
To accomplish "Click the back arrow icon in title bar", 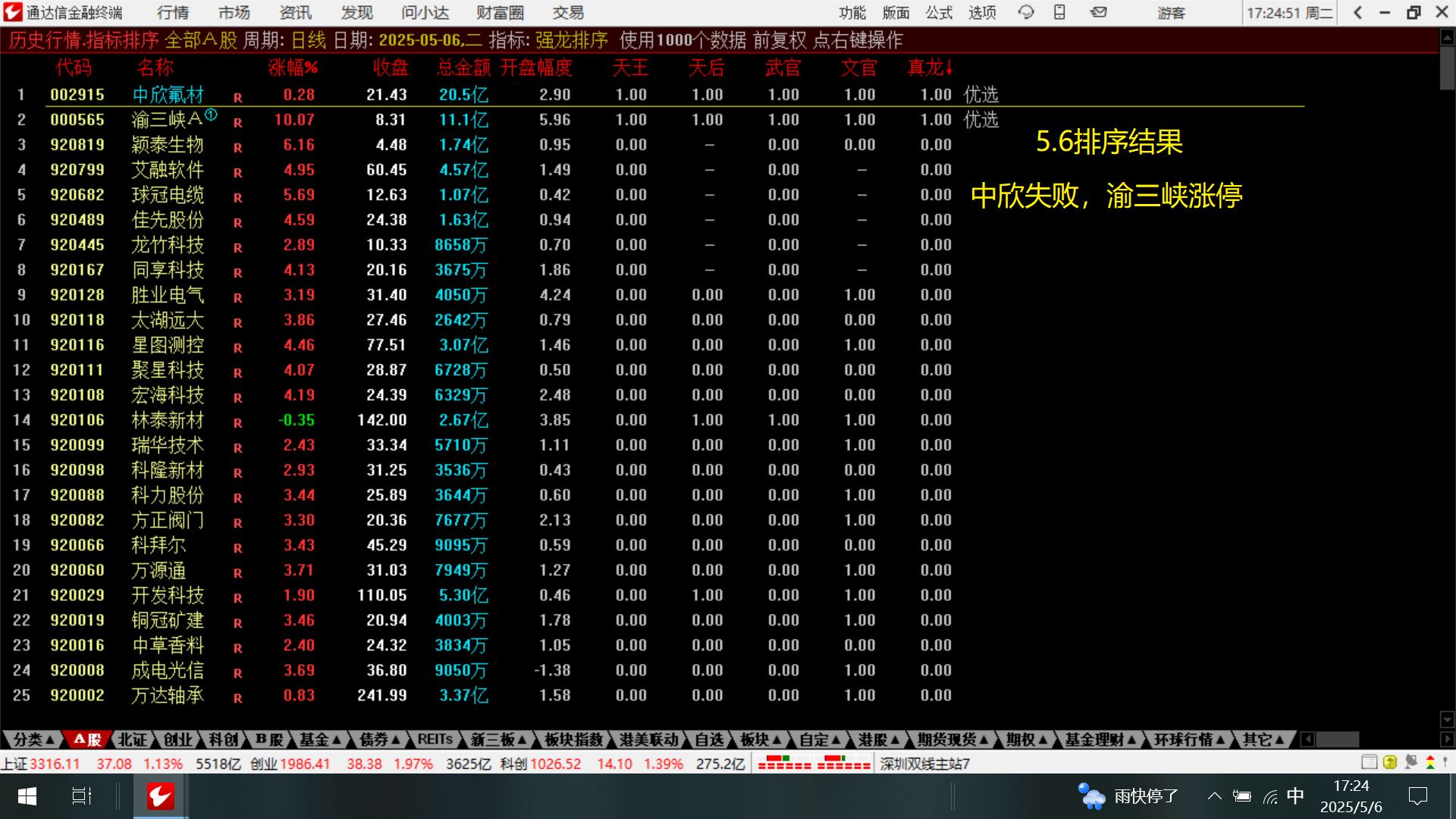I will tap(1357, 12).
